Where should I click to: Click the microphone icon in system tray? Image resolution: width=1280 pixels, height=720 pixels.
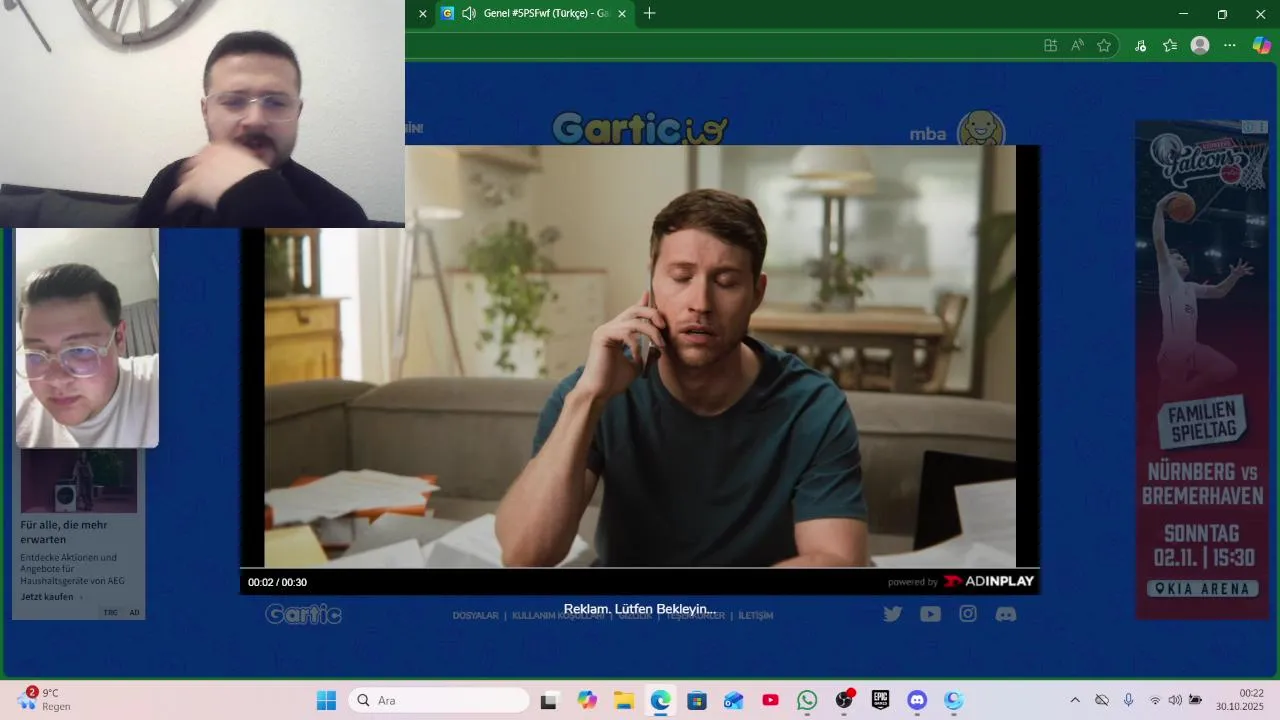(x=1128, y=700)
